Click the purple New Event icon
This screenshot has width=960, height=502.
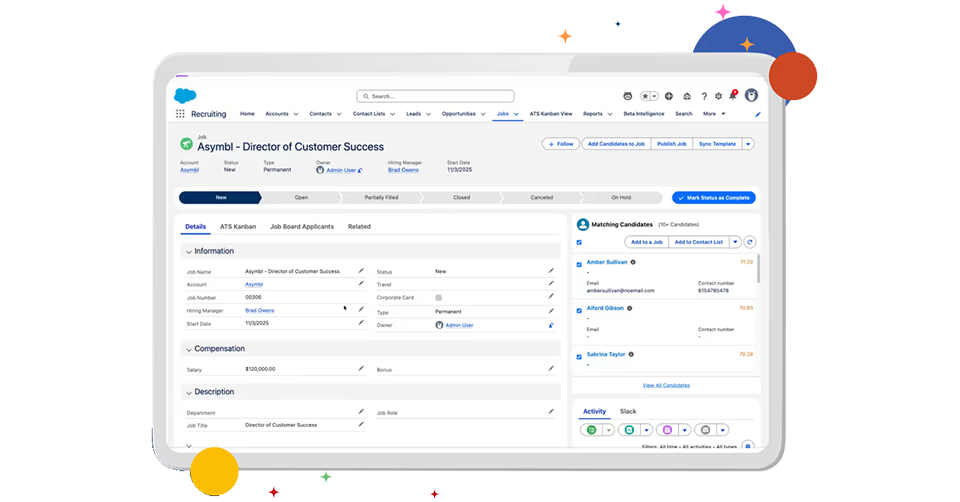[667, 430]
